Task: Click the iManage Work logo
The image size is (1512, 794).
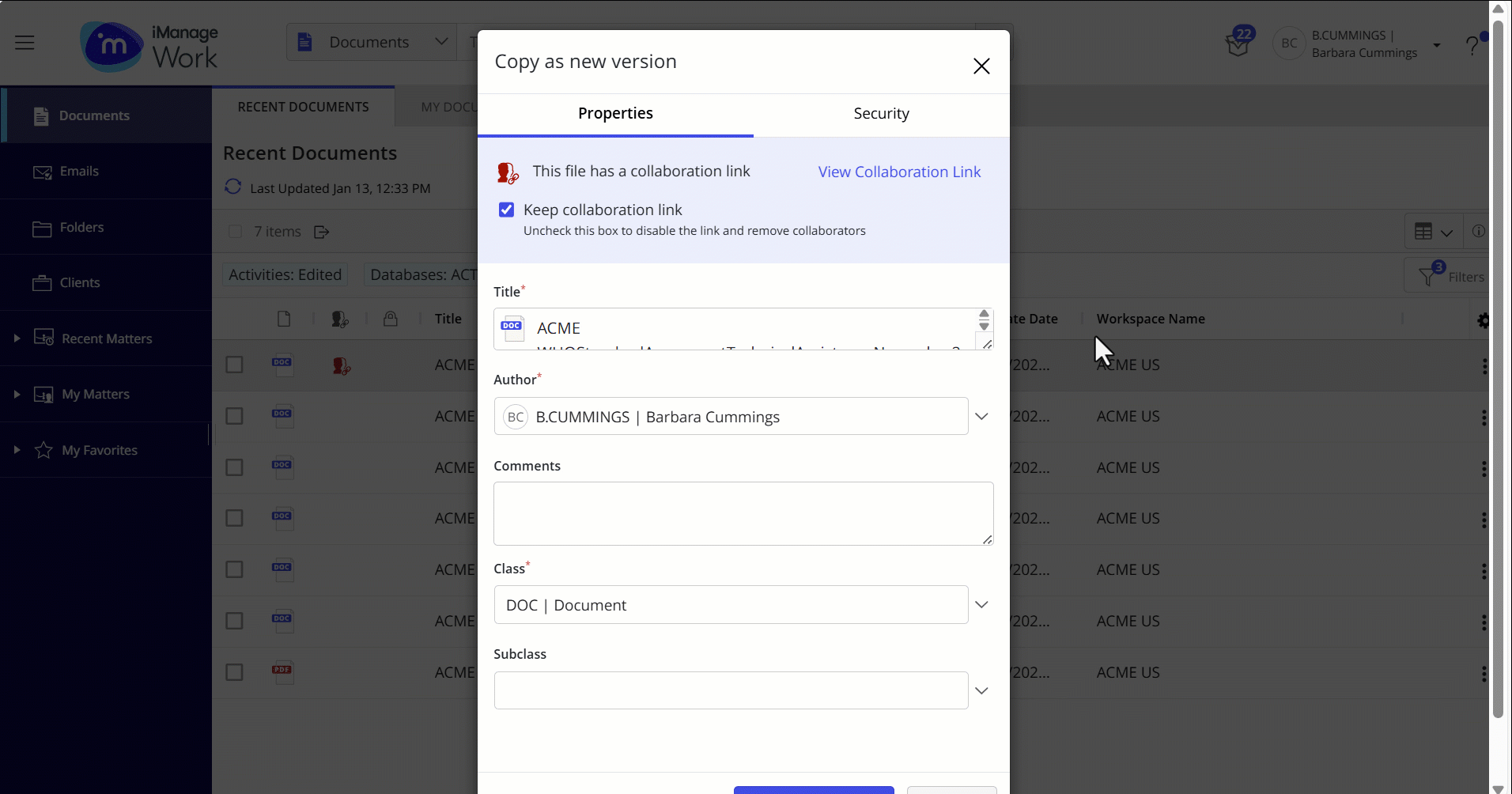Action: (x=150, y=45)
